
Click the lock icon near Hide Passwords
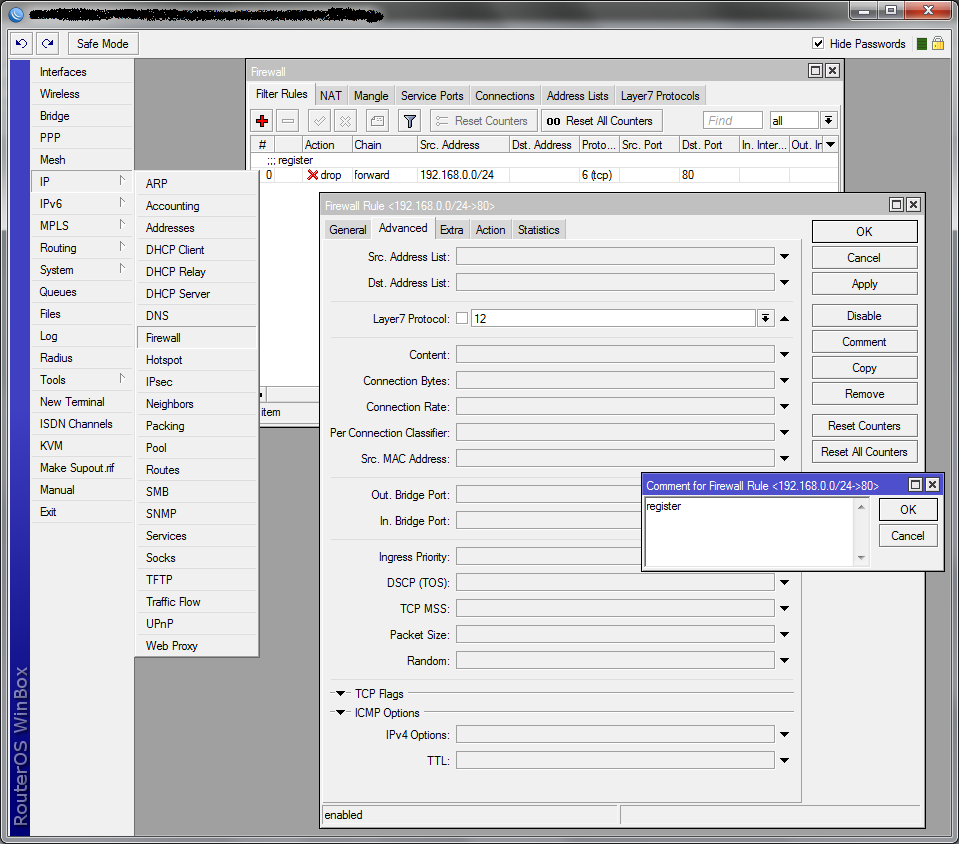pyautogui.click(x=938, y=43)
